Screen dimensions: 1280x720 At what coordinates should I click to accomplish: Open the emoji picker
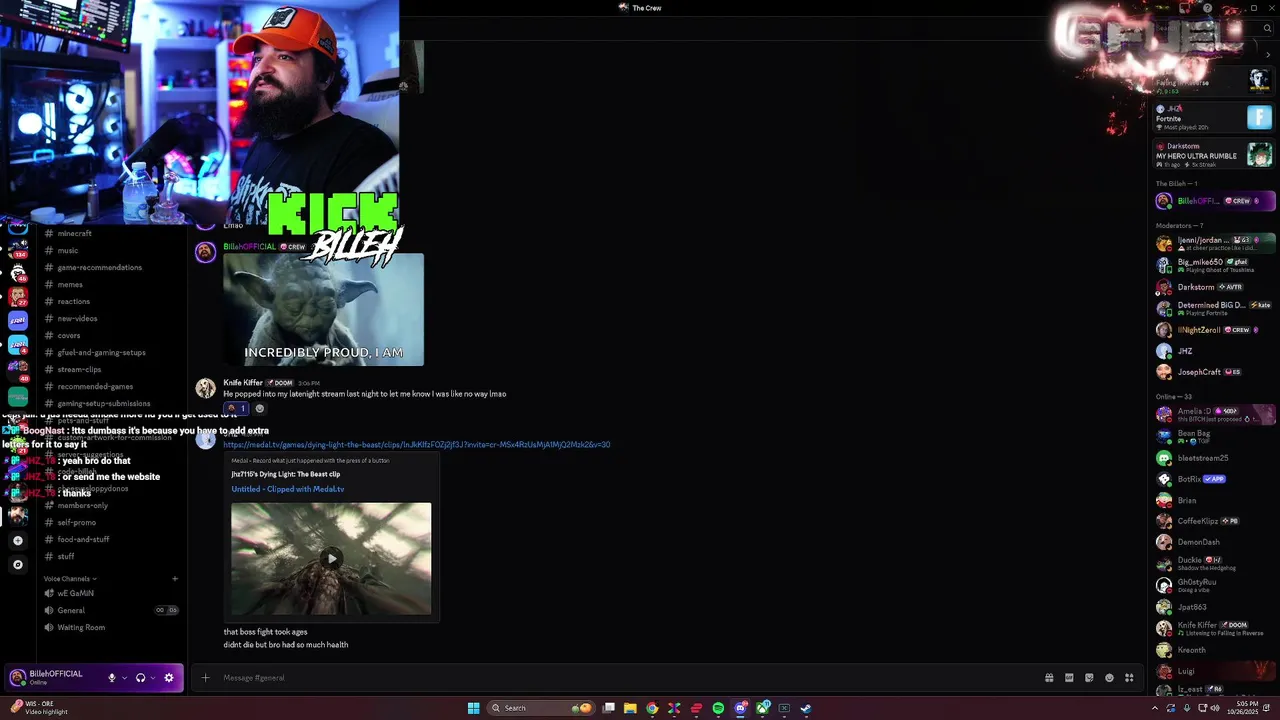[1109, 678]
